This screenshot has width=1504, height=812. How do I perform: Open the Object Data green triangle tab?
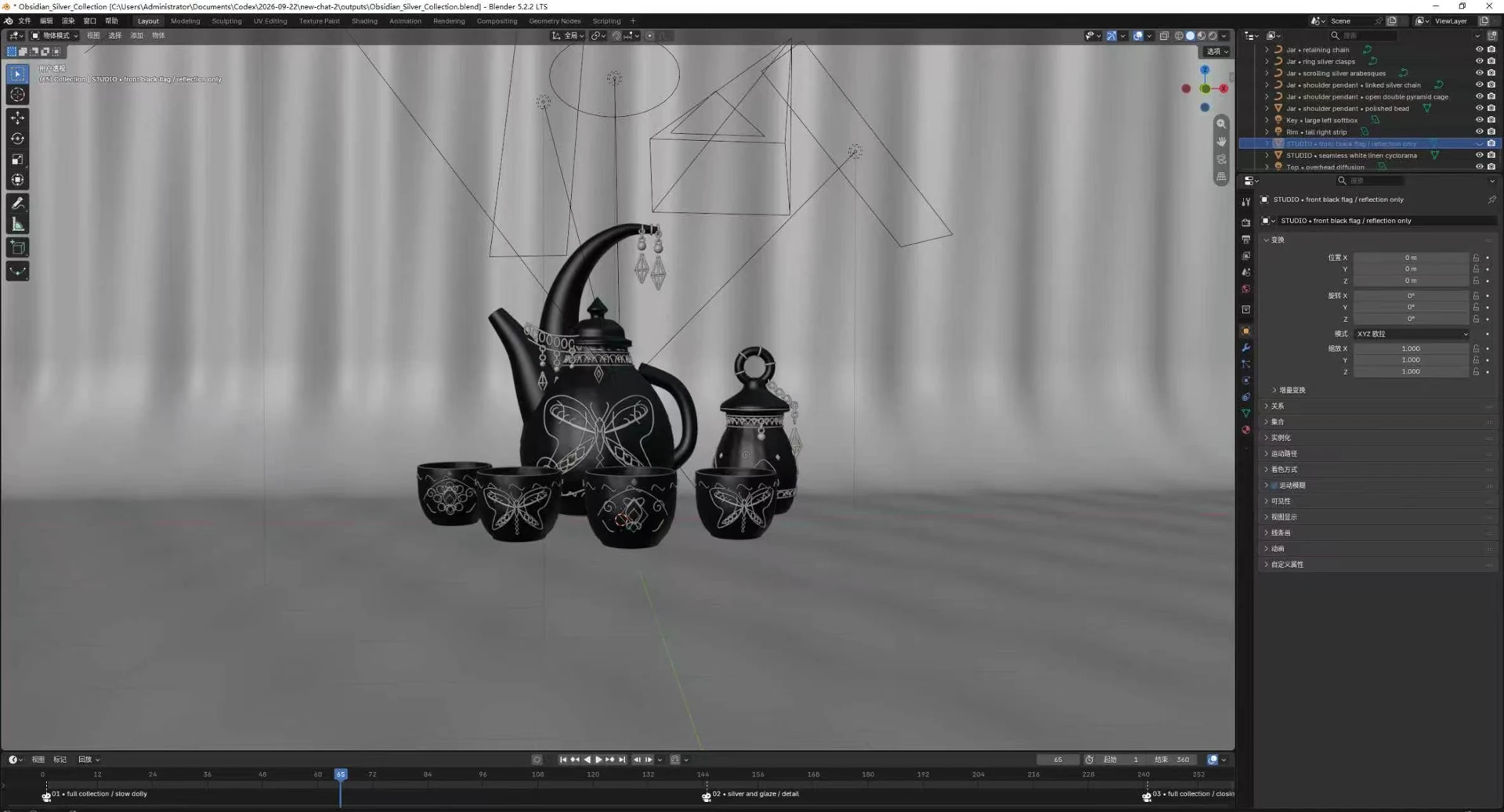pyautogui.click(x=1245, y=413)
